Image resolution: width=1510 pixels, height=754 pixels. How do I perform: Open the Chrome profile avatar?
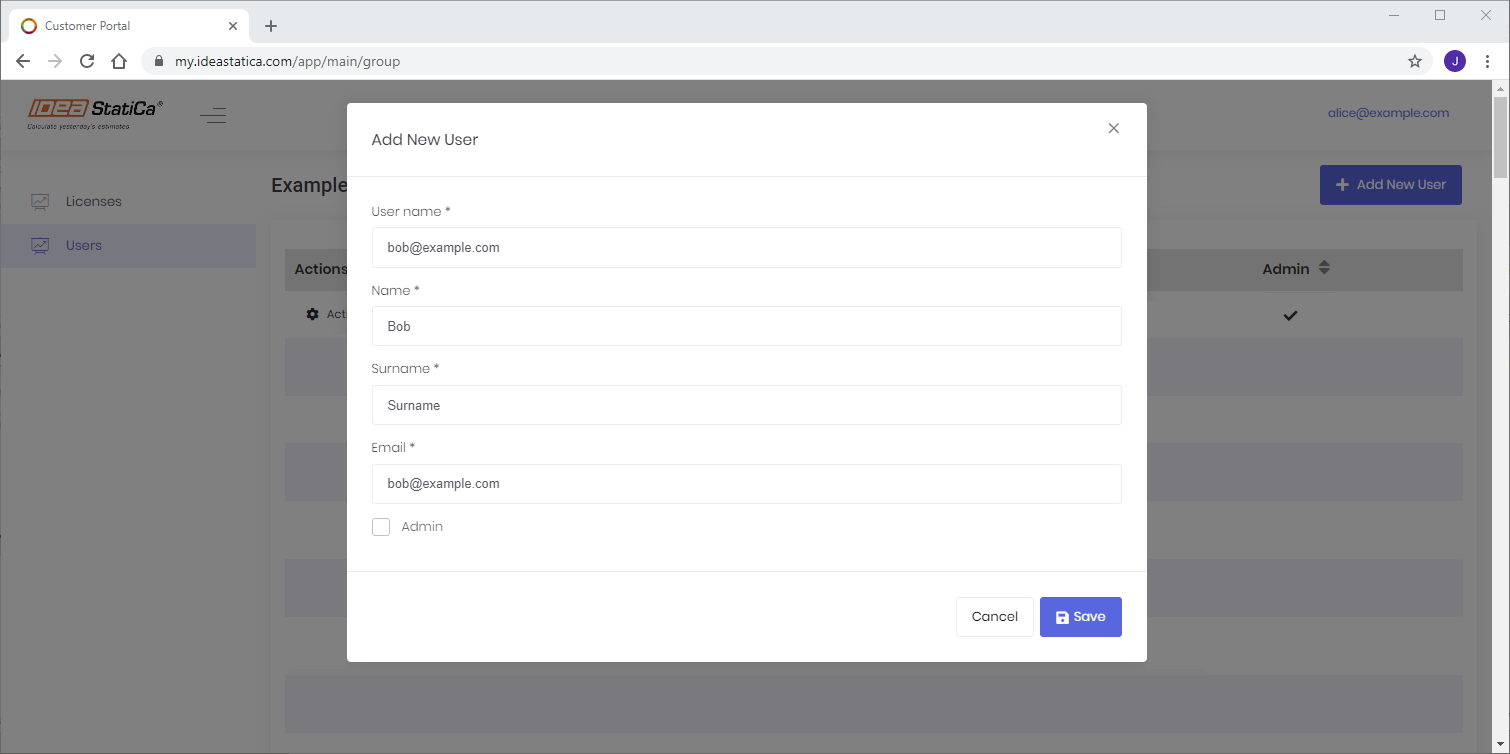(1454, 61)
